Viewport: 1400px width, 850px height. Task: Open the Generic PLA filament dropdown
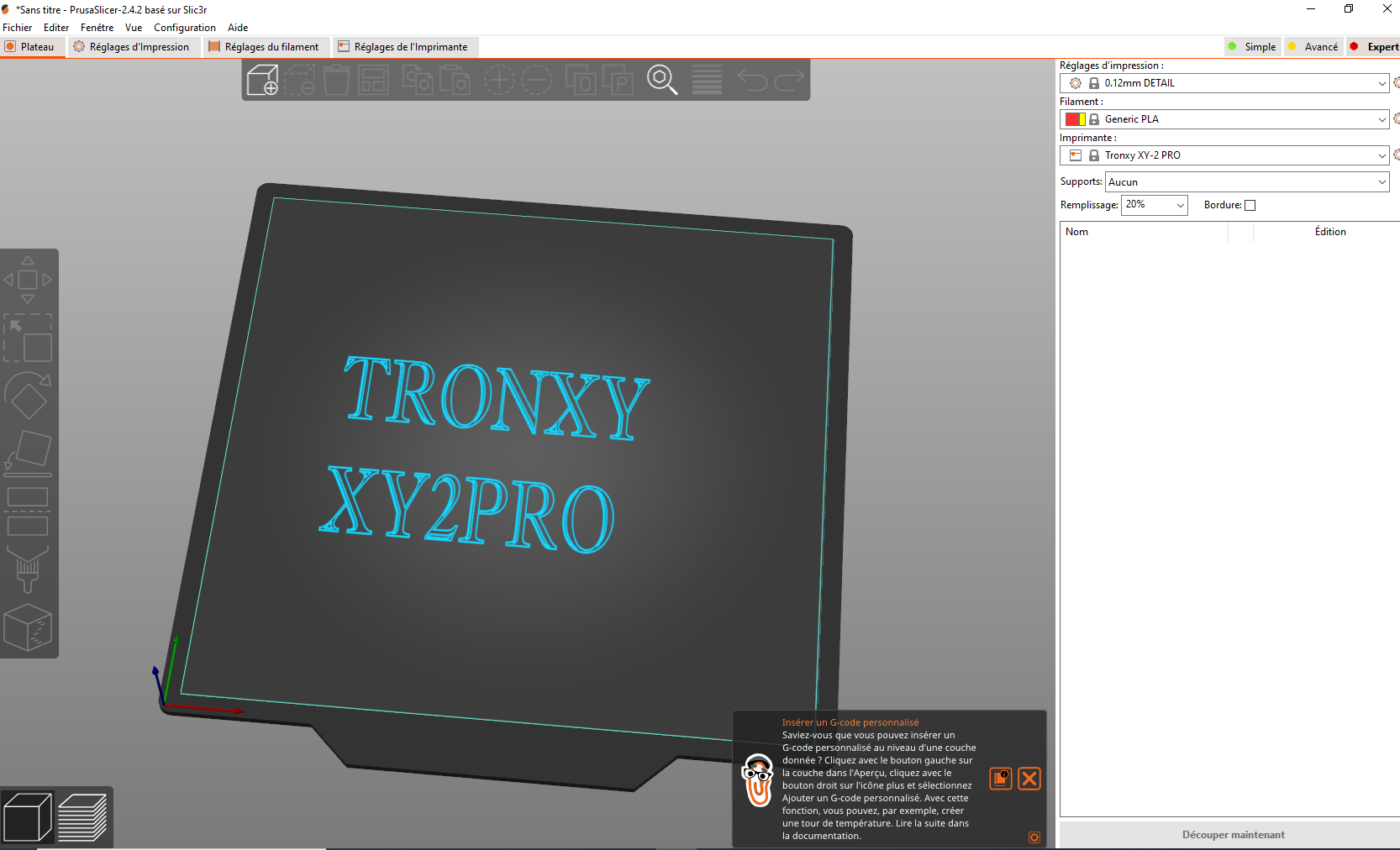pos(1224,119)
